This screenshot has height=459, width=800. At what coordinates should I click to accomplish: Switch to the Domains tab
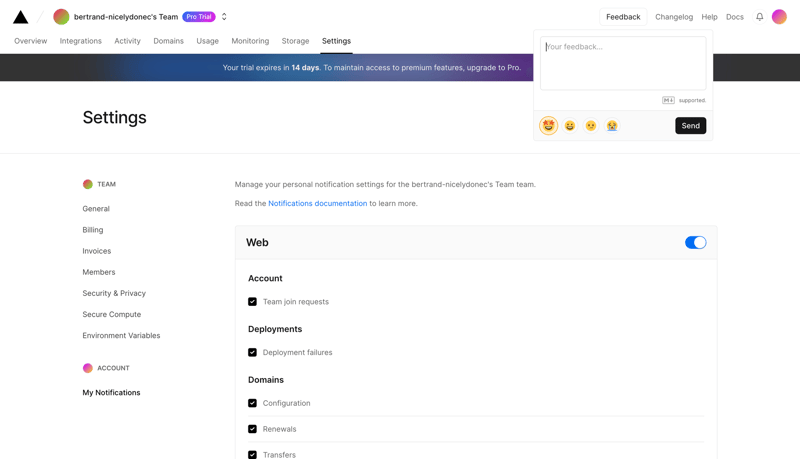click(x=168, y=41)
